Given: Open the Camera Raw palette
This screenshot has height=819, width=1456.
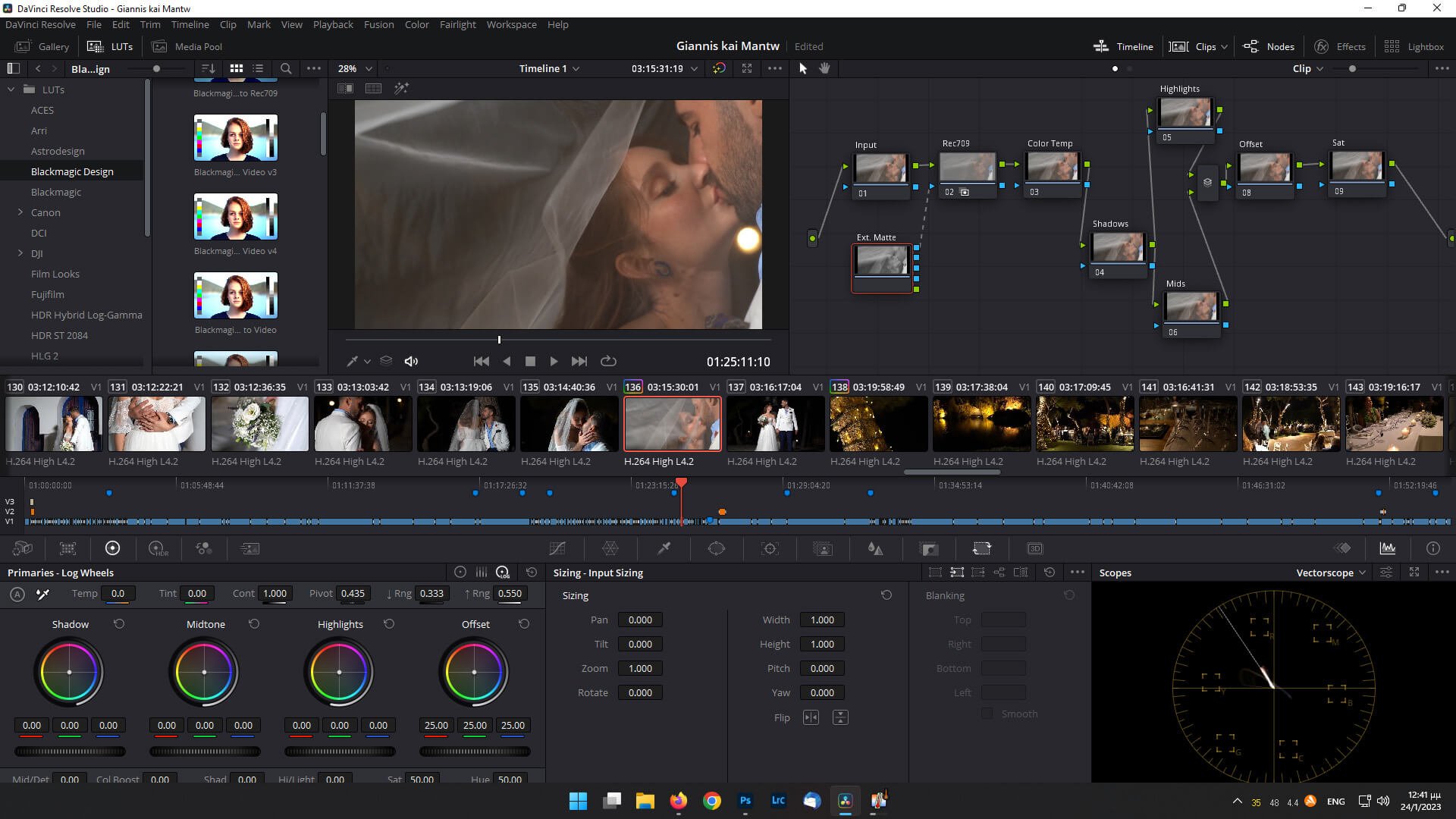Looking at the screenshot, I should (x=23, y=548).
